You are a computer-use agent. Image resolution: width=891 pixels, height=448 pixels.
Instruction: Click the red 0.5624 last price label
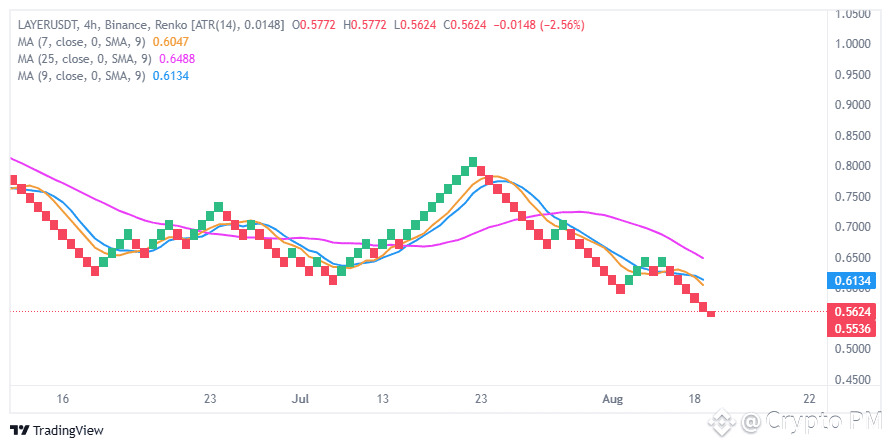852,312
